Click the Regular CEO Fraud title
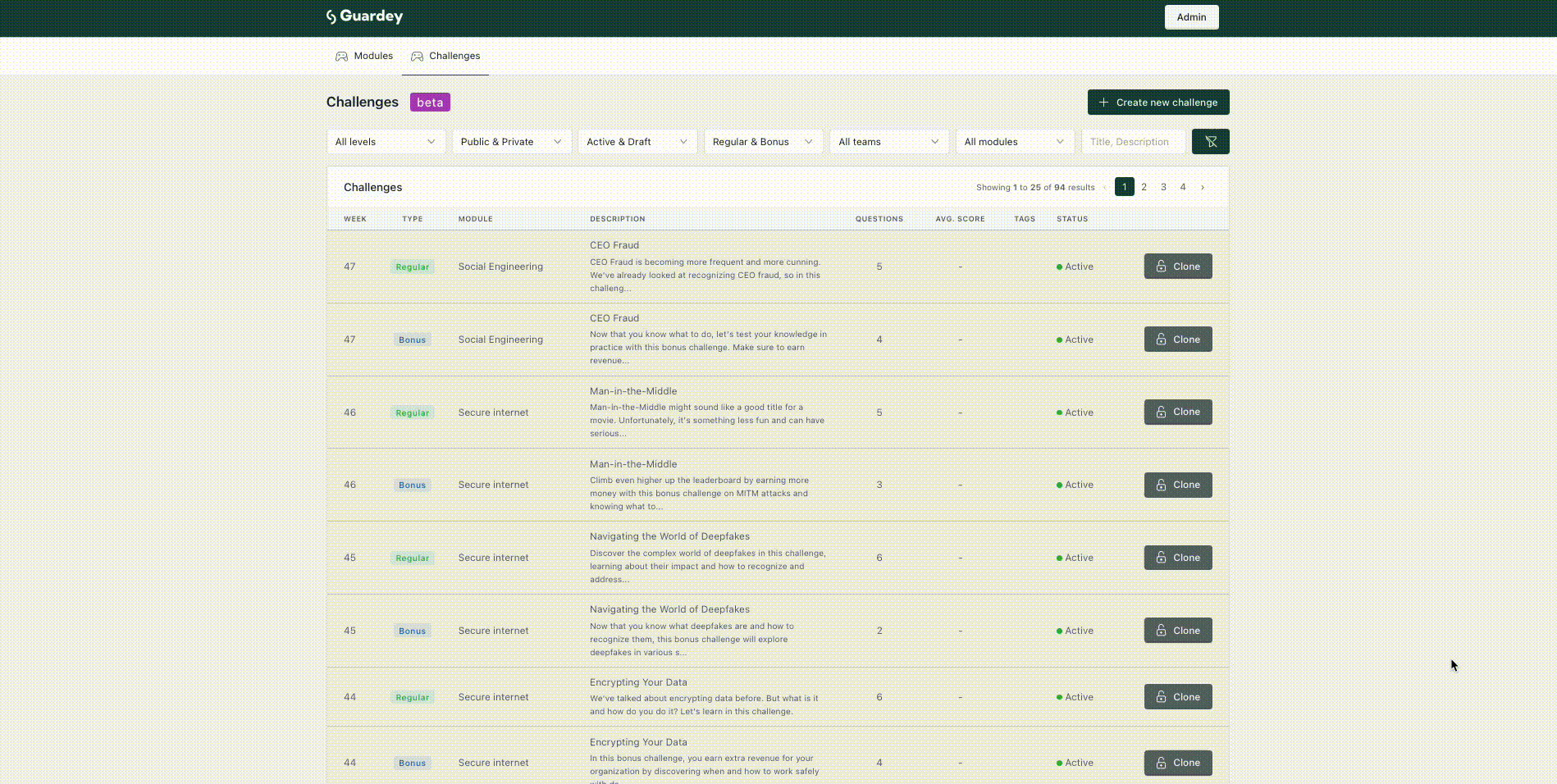This screenshot has height=784, width=1557. (614, 245)
